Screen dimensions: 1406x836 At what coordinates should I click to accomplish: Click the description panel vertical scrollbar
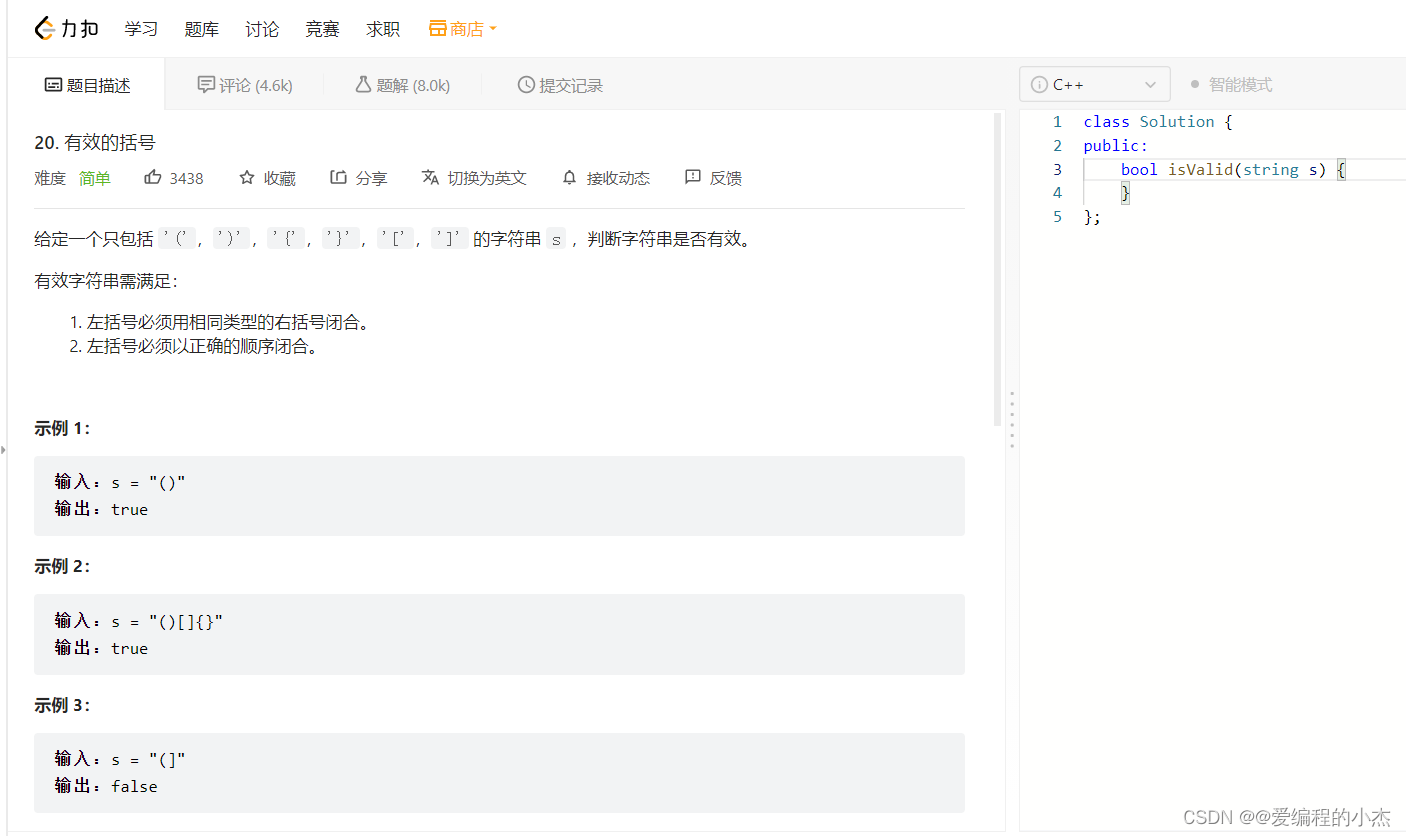tap(997, 270)
